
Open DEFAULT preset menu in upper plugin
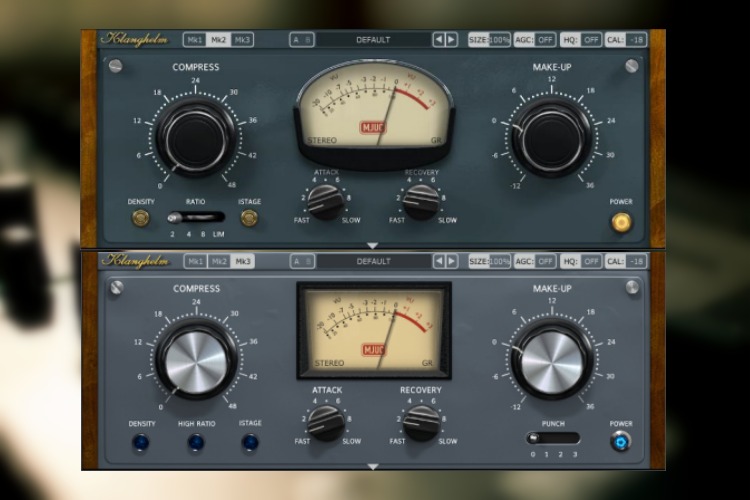pos(373,40)
